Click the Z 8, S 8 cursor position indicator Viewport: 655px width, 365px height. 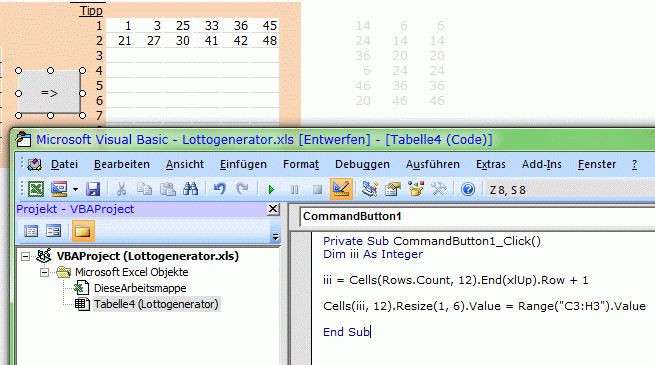tap(508, 190)
